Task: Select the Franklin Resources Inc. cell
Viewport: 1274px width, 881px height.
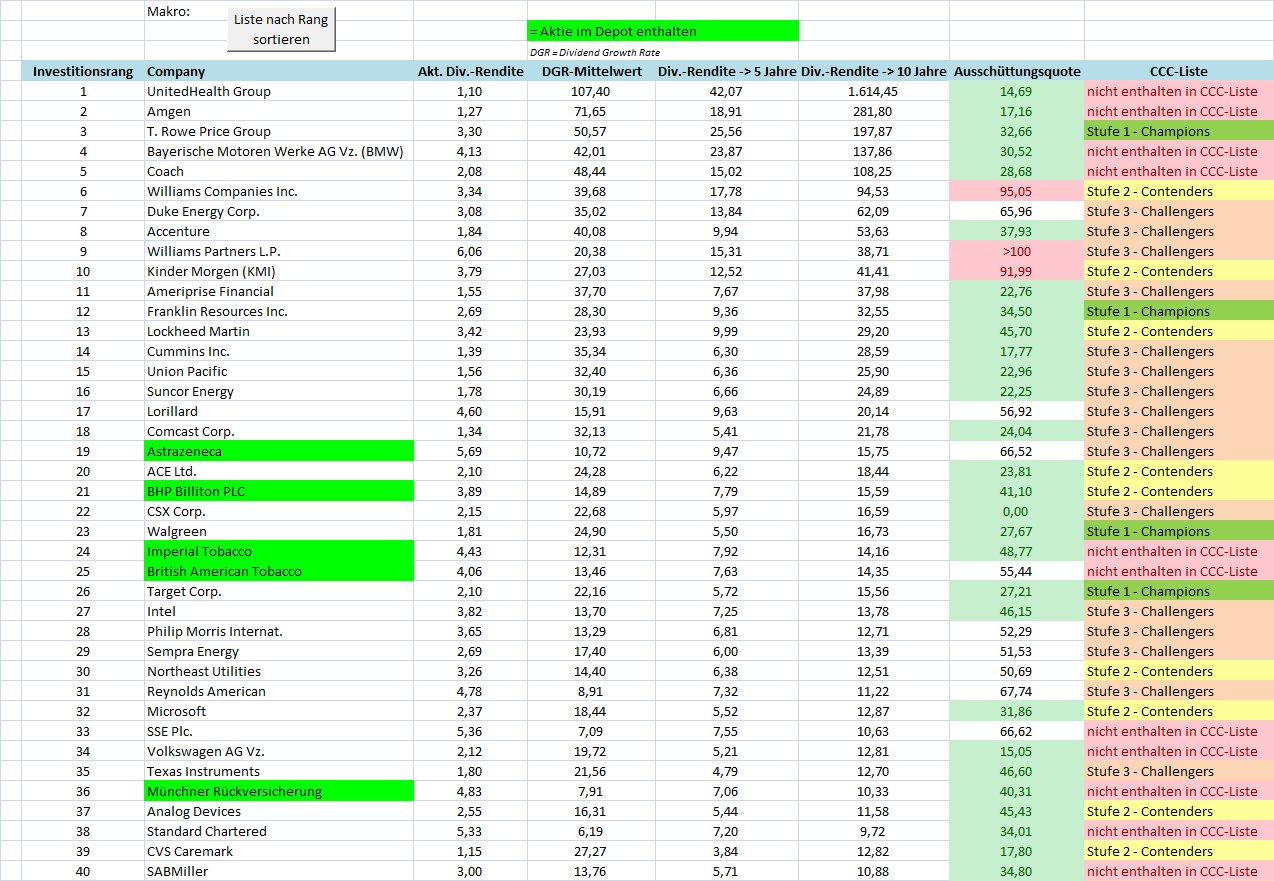Action: coord(279,311)
